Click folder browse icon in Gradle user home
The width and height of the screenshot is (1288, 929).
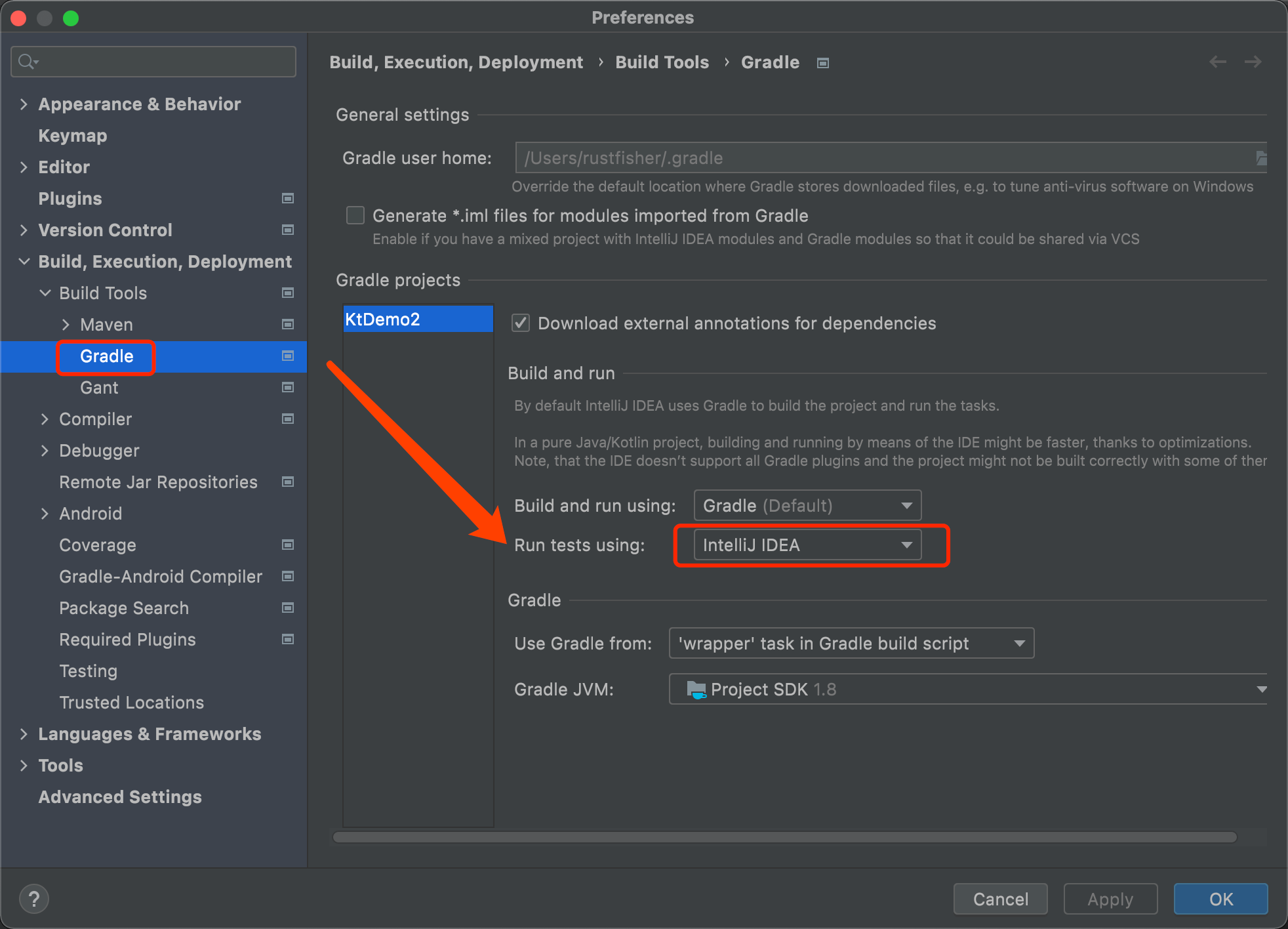pyautogui.click(x=1260, y=158)
